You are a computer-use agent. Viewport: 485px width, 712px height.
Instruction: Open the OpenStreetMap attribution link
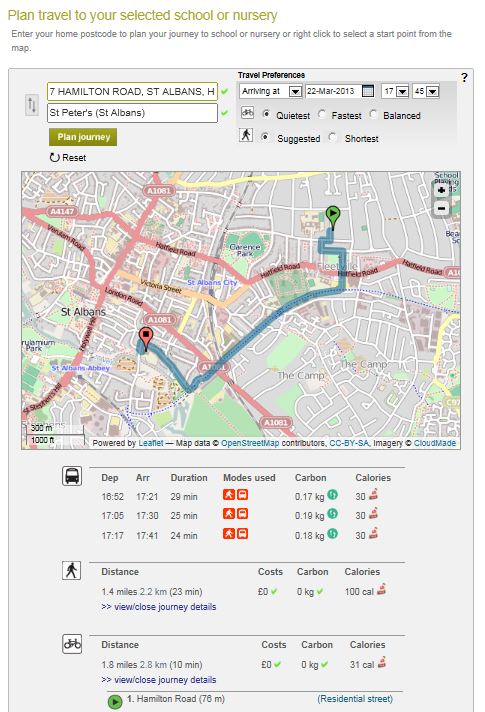[x=250, y=443]
